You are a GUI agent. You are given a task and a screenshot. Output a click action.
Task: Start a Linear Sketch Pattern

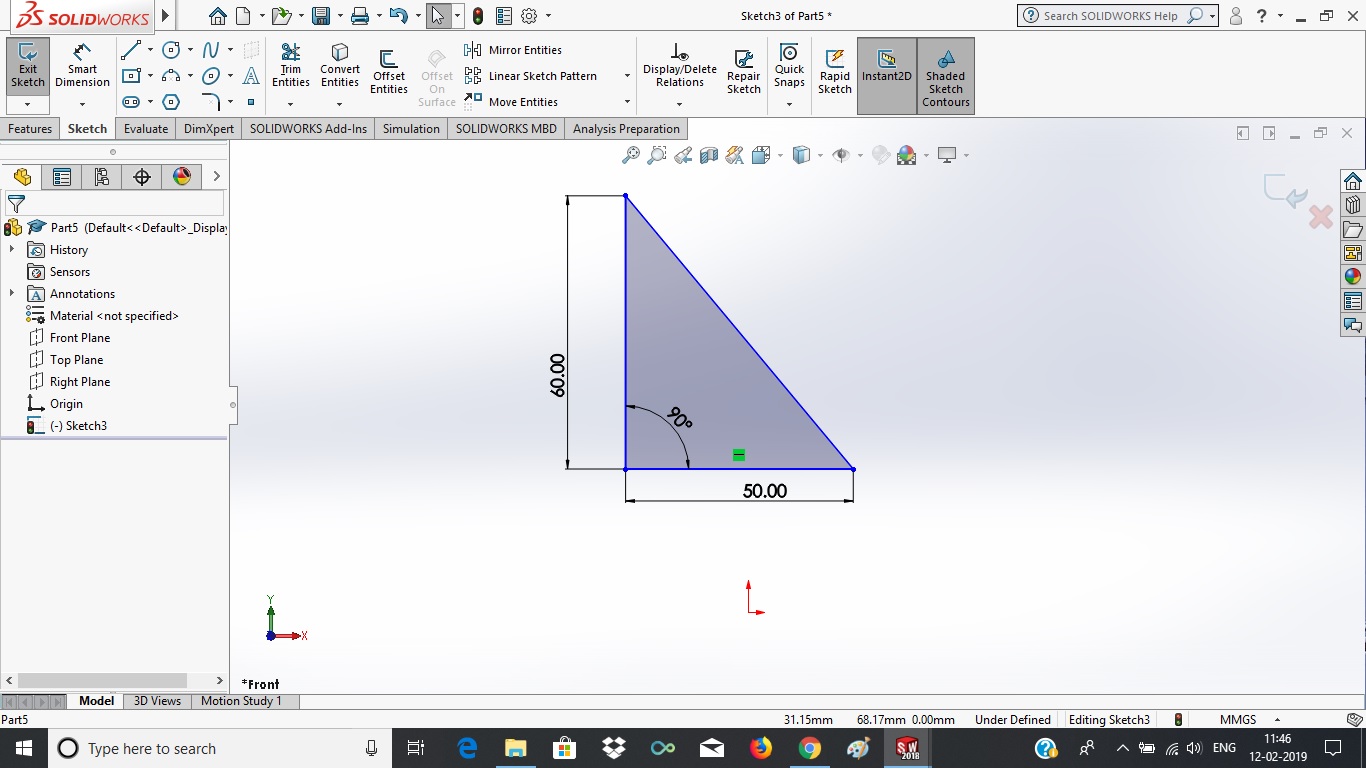(x=531, y=76)
